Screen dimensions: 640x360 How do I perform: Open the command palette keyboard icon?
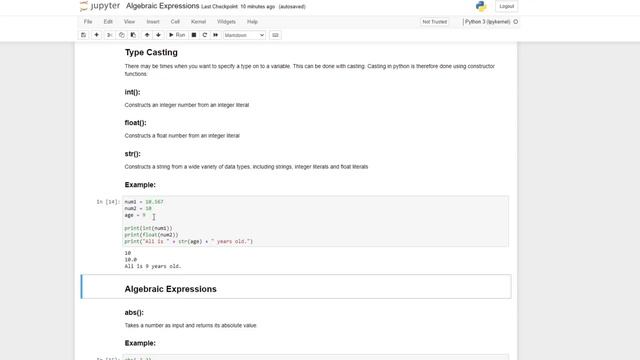275,35
